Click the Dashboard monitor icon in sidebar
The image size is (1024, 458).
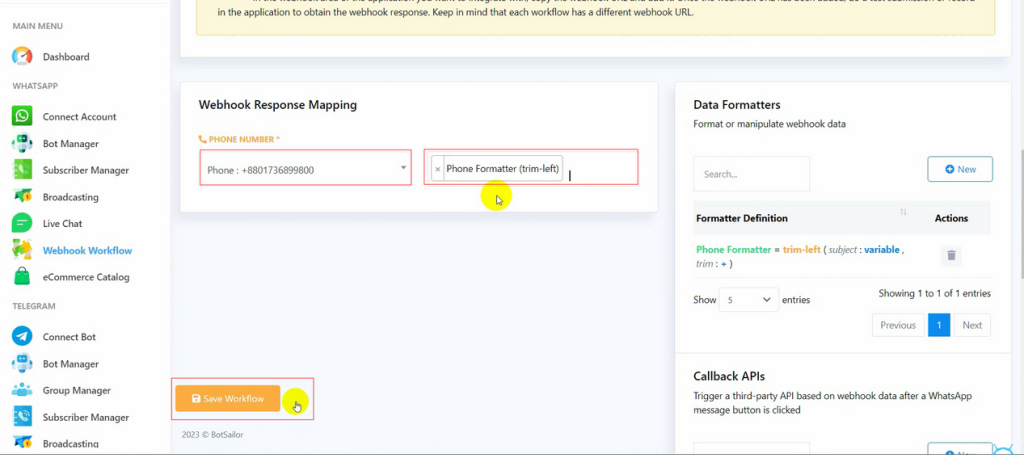[22, 57]
